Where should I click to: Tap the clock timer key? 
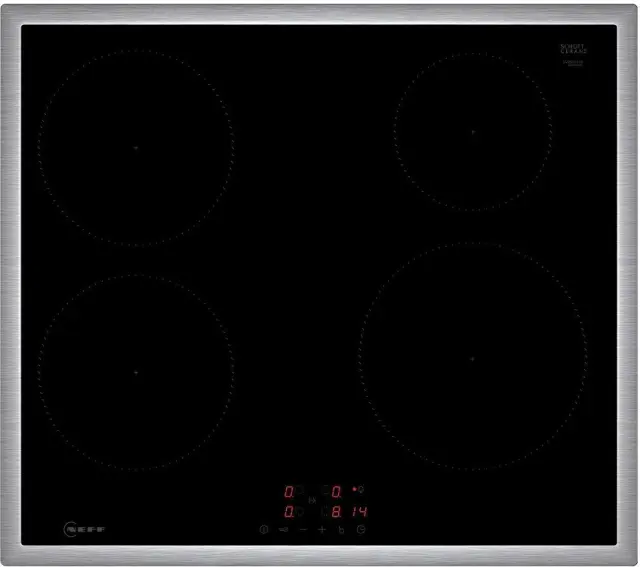361,529
